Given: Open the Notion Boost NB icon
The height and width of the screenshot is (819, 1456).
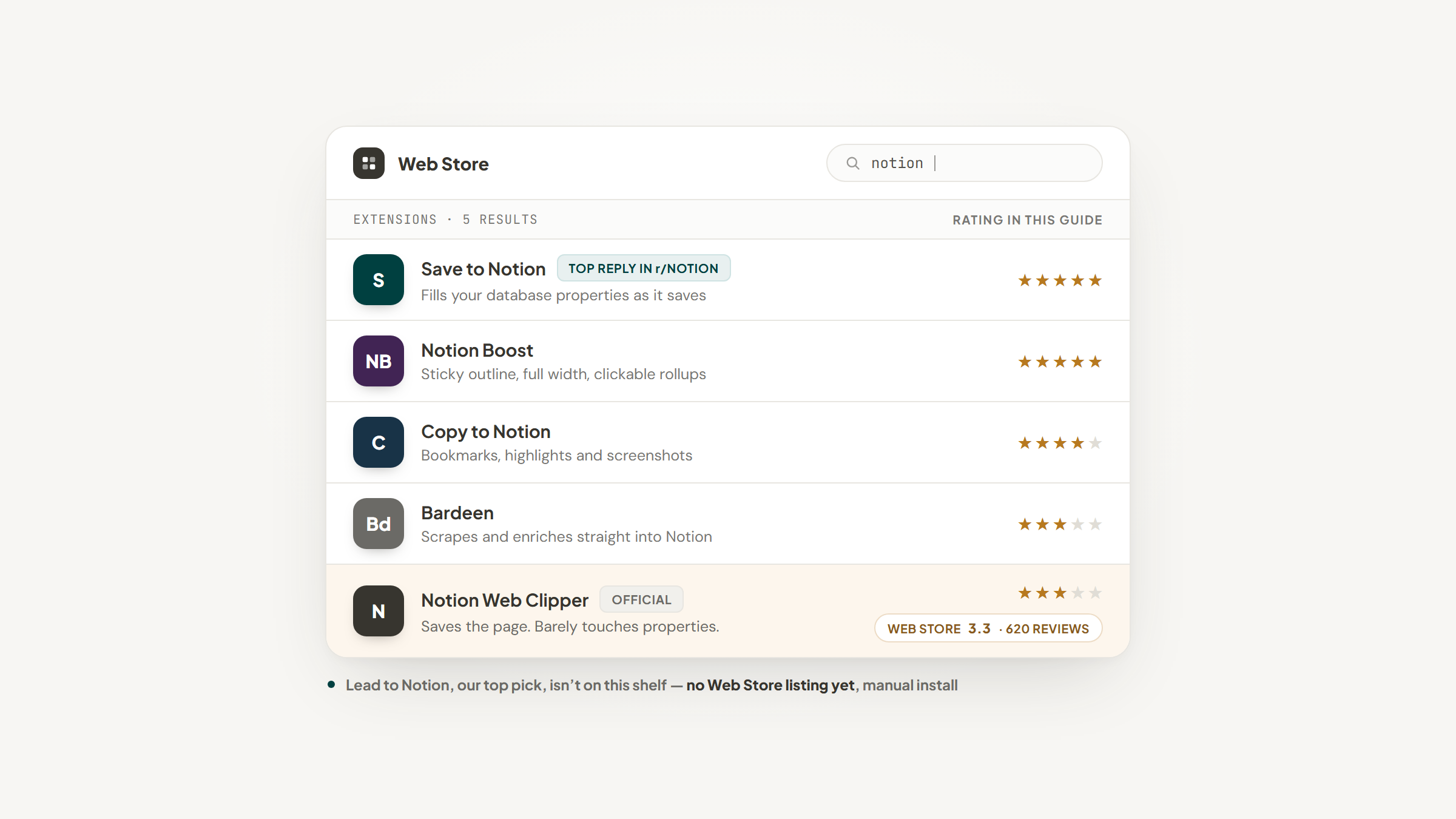Looking at the screenshot, I should coord(379,361).
